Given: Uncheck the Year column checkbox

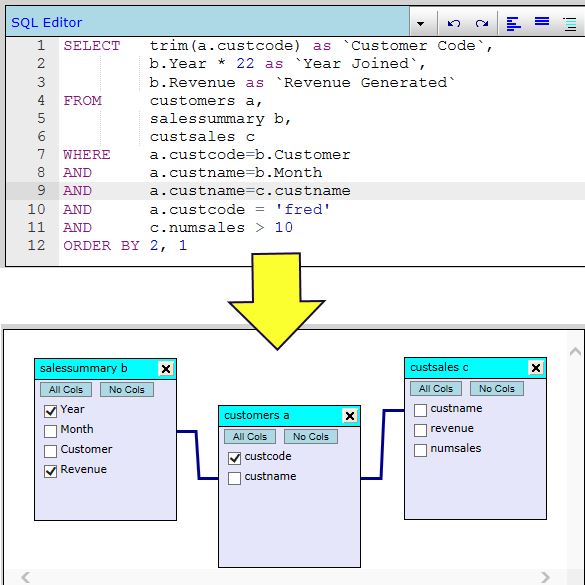Looking at the screenshot, I should [x=50, y=411].
